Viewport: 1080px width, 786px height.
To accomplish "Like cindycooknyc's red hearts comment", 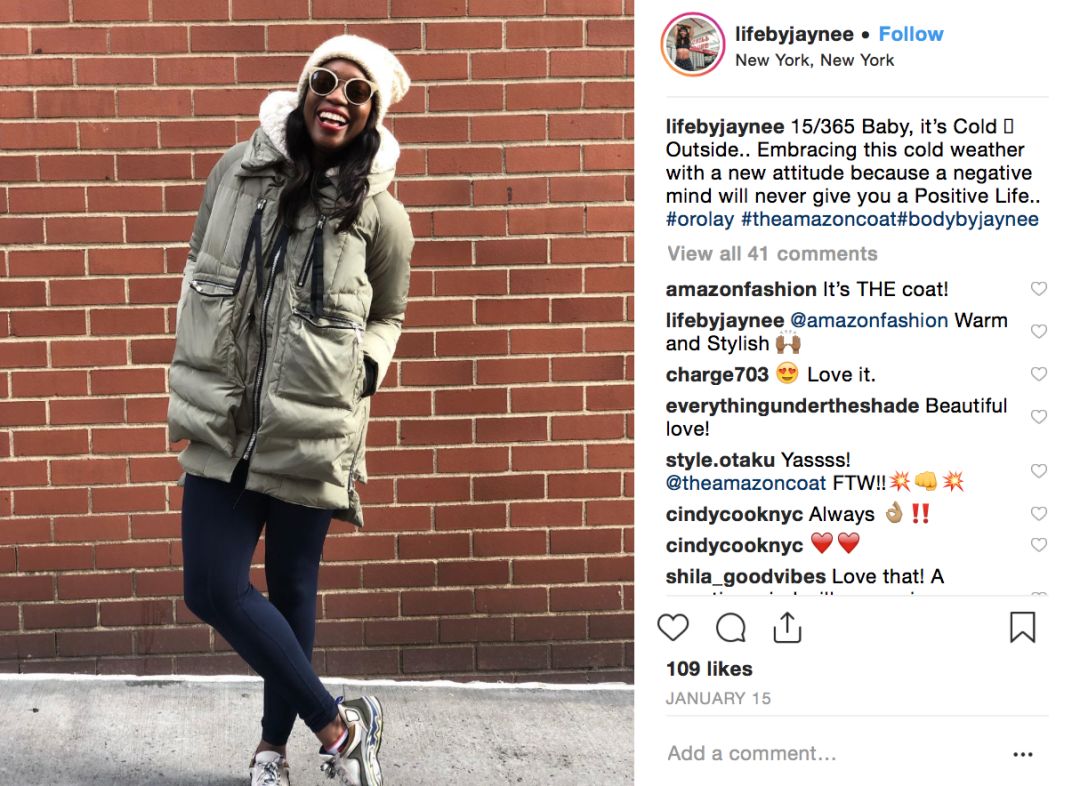I will point(1039,545).
